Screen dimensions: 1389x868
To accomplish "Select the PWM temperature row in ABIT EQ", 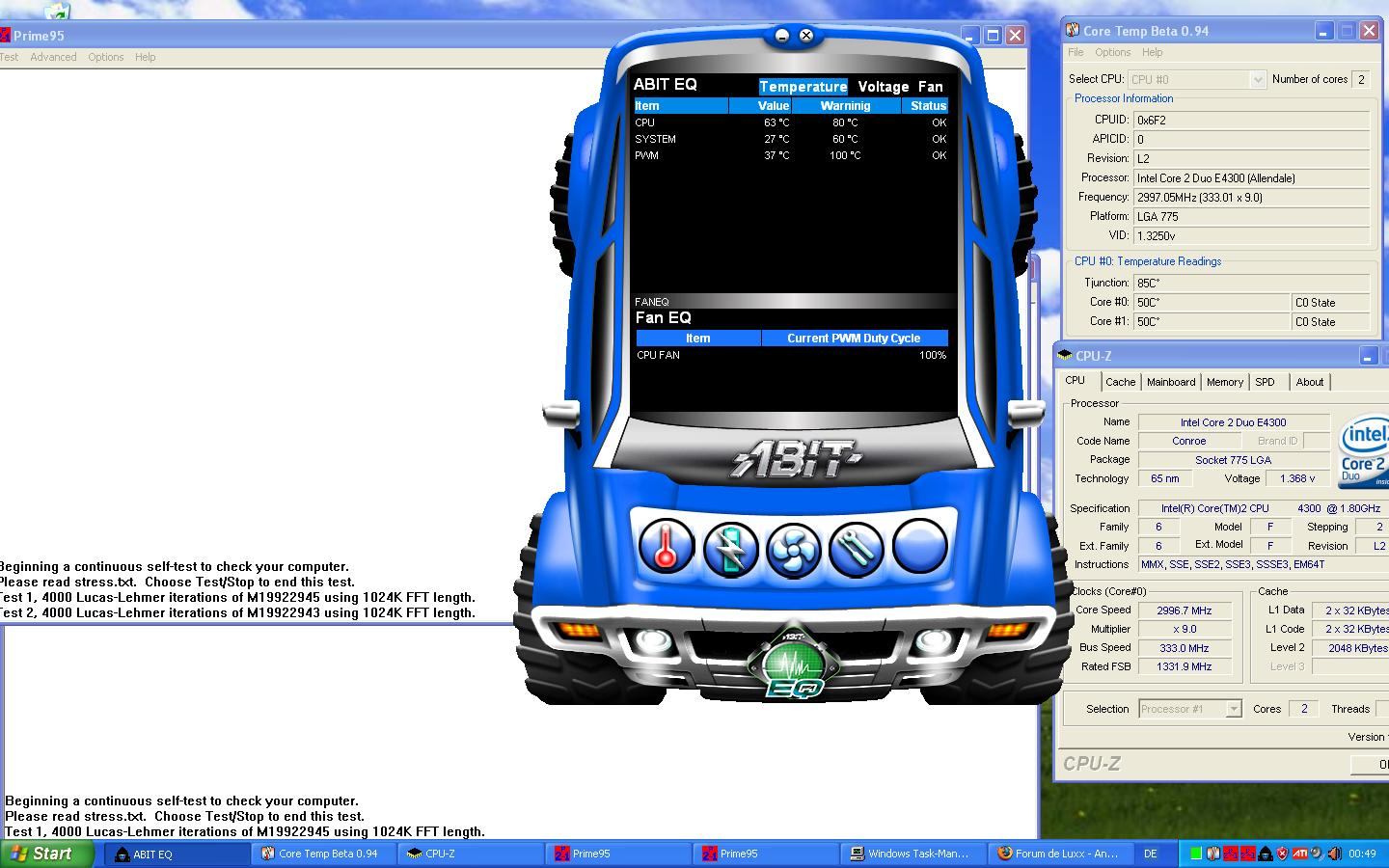I will tap(791, 155).
